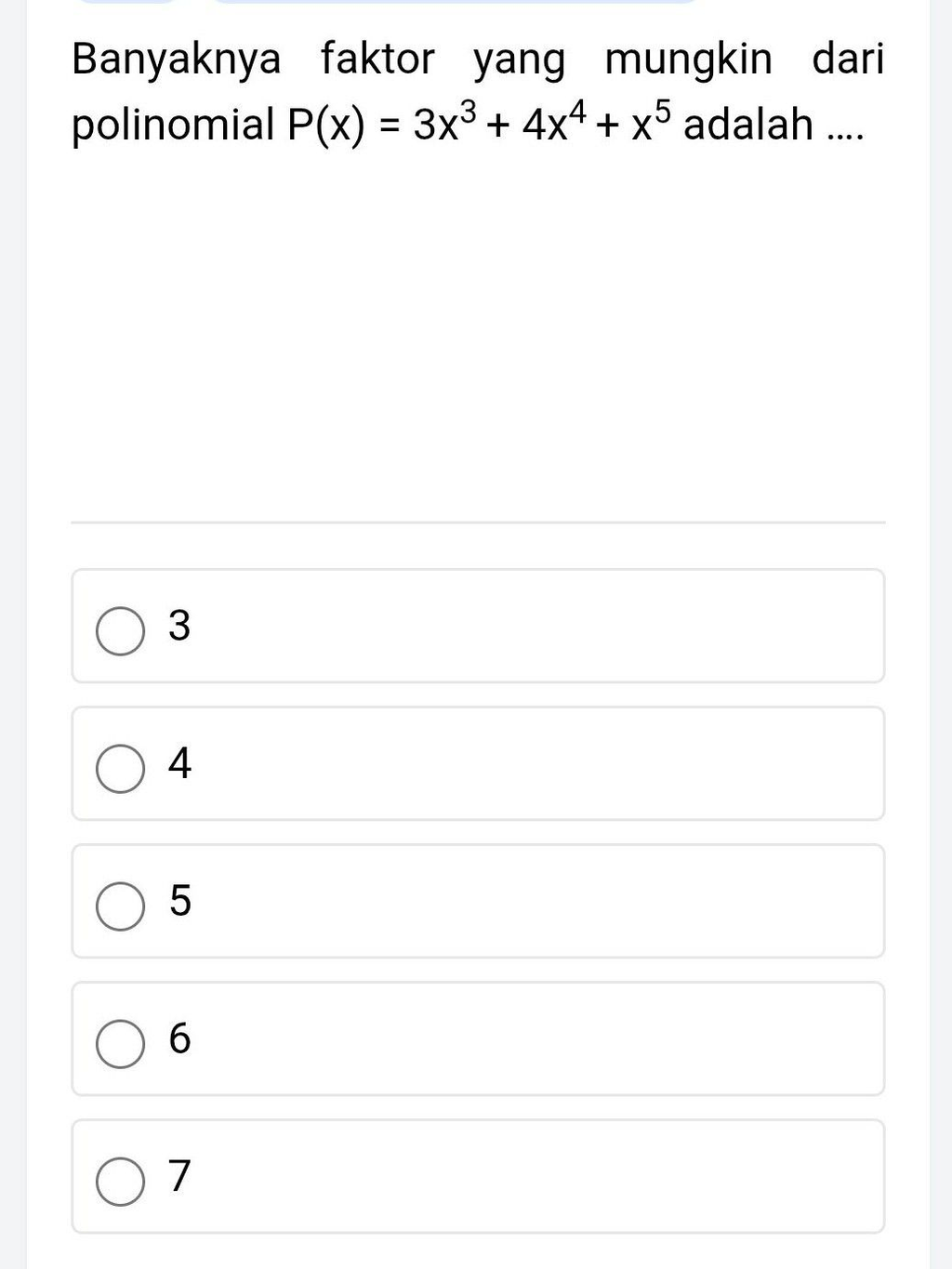Screen dimensions: 952x1269
Task: Click the number label "3" option text
Action: pyautogui.click(x=179, y=626)
